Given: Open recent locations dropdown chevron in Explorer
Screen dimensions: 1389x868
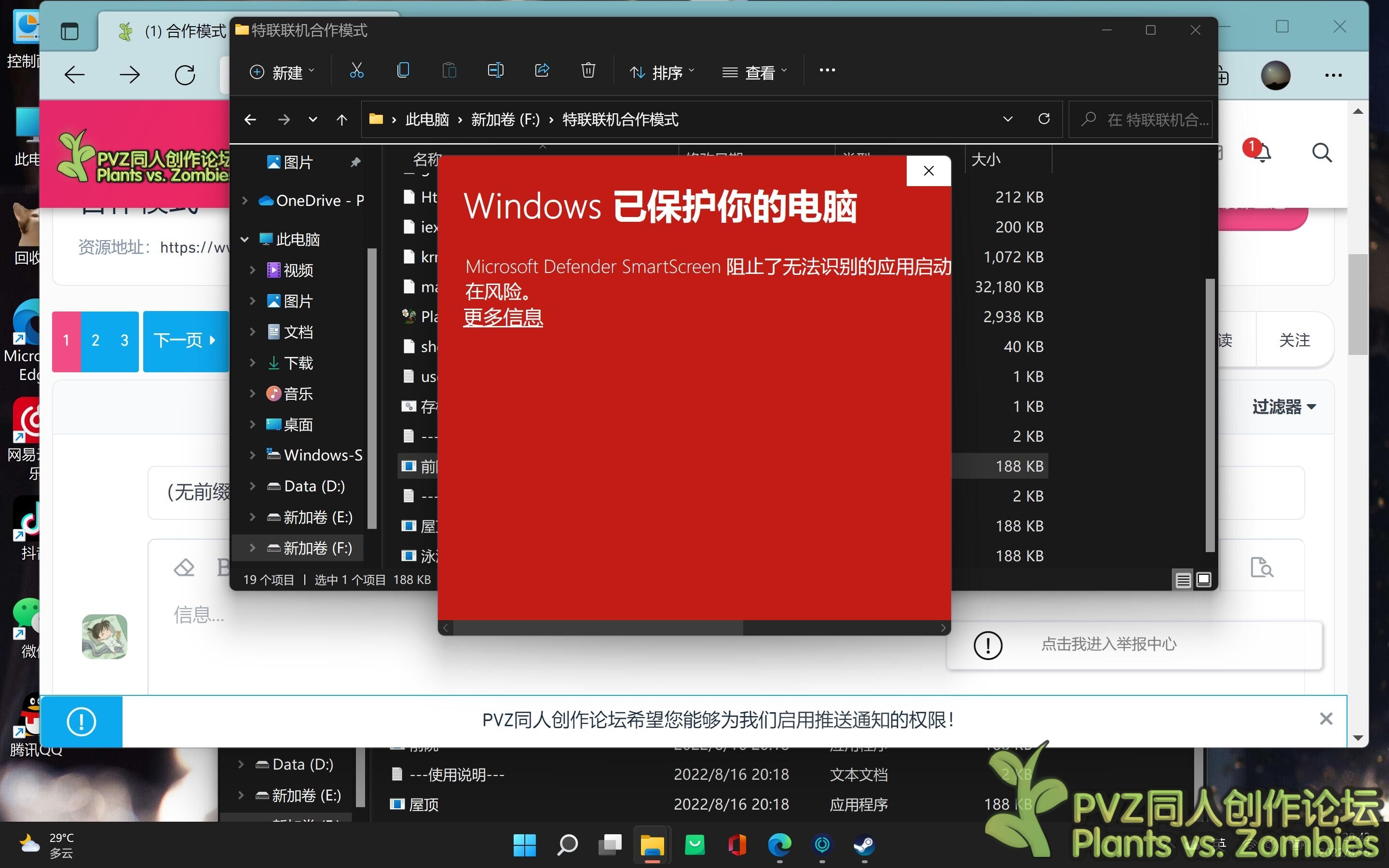Looking at the screenshot, I should (x=313, y=120).
